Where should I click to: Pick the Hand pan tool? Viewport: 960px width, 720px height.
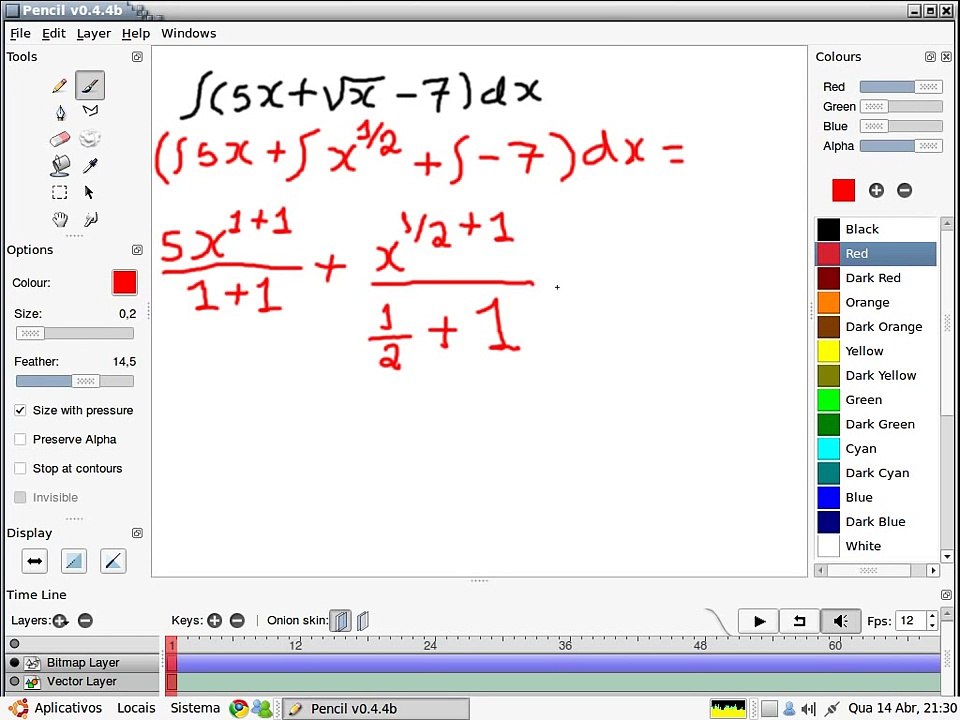[59, 219]
